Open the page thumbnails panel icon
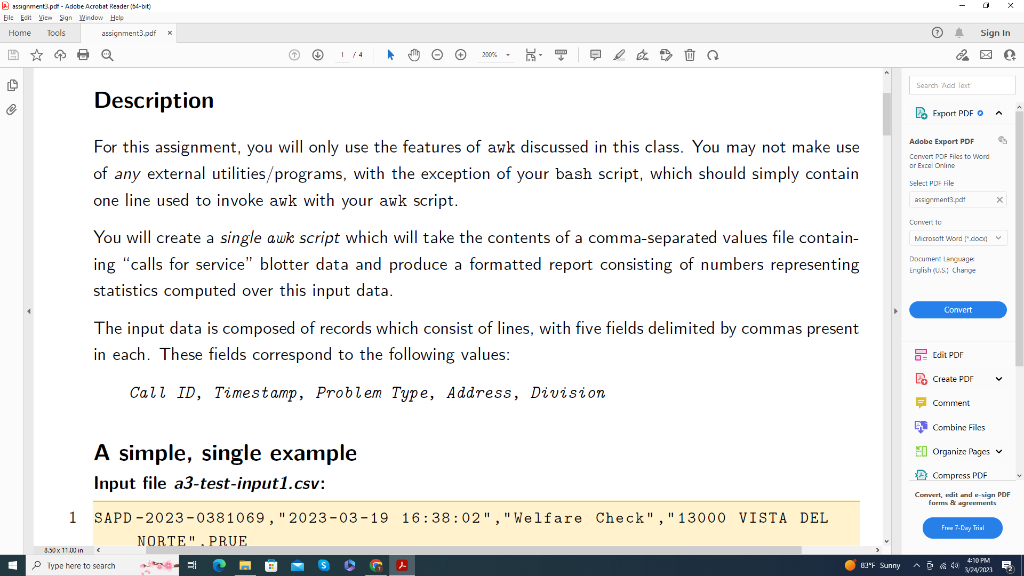The height and width of the screenshot is (576, 1024). [x=12, y=86]
